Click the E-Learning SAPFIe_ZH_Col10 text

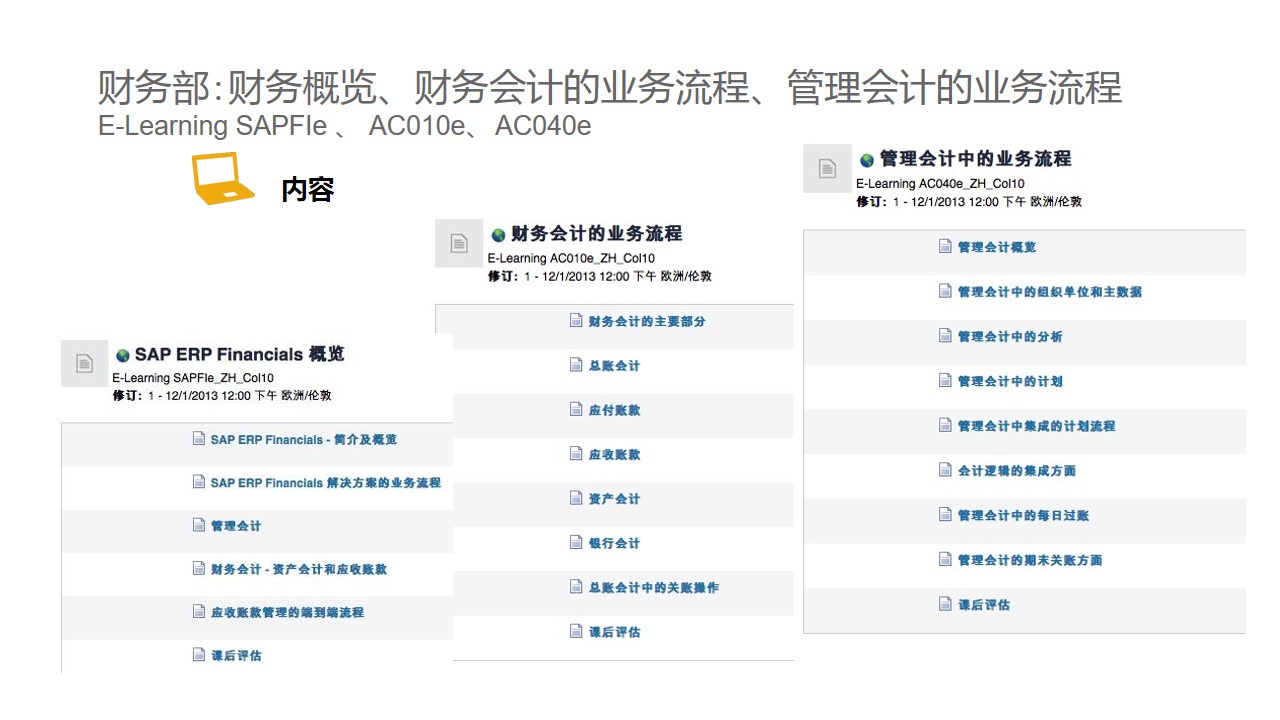193,378
